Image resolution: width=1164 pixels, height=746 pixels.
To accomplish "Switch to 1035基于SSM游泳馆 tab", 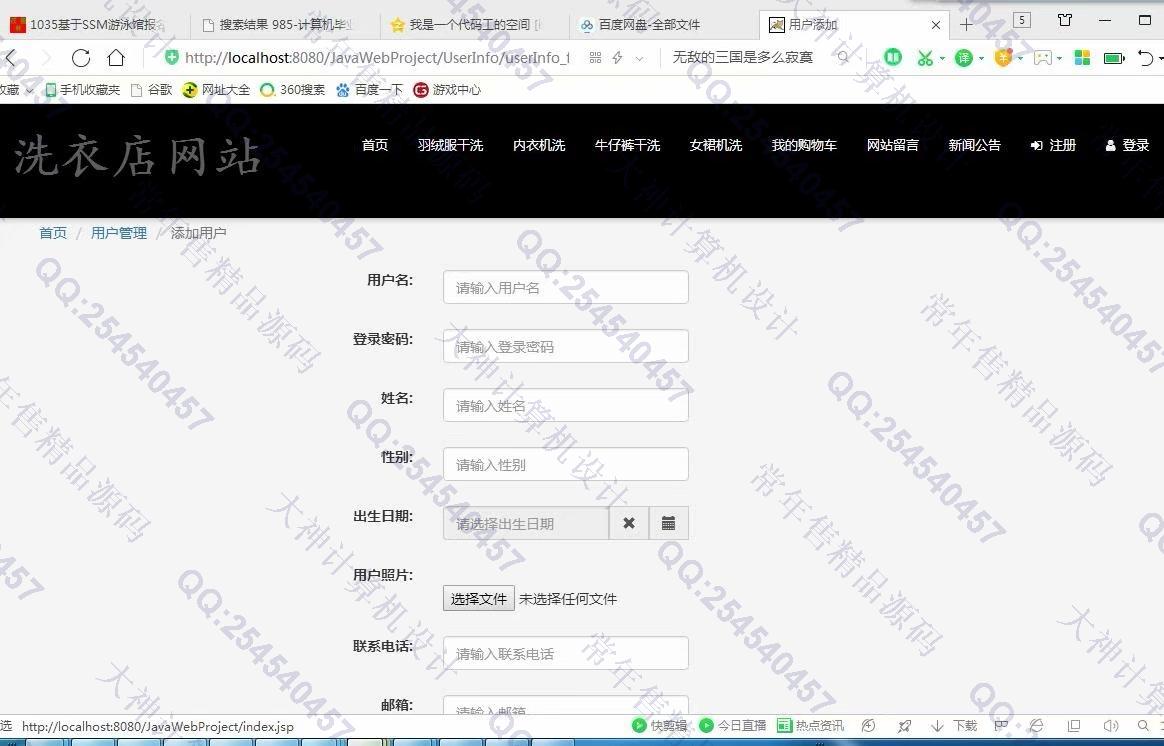I will (95, 24).
